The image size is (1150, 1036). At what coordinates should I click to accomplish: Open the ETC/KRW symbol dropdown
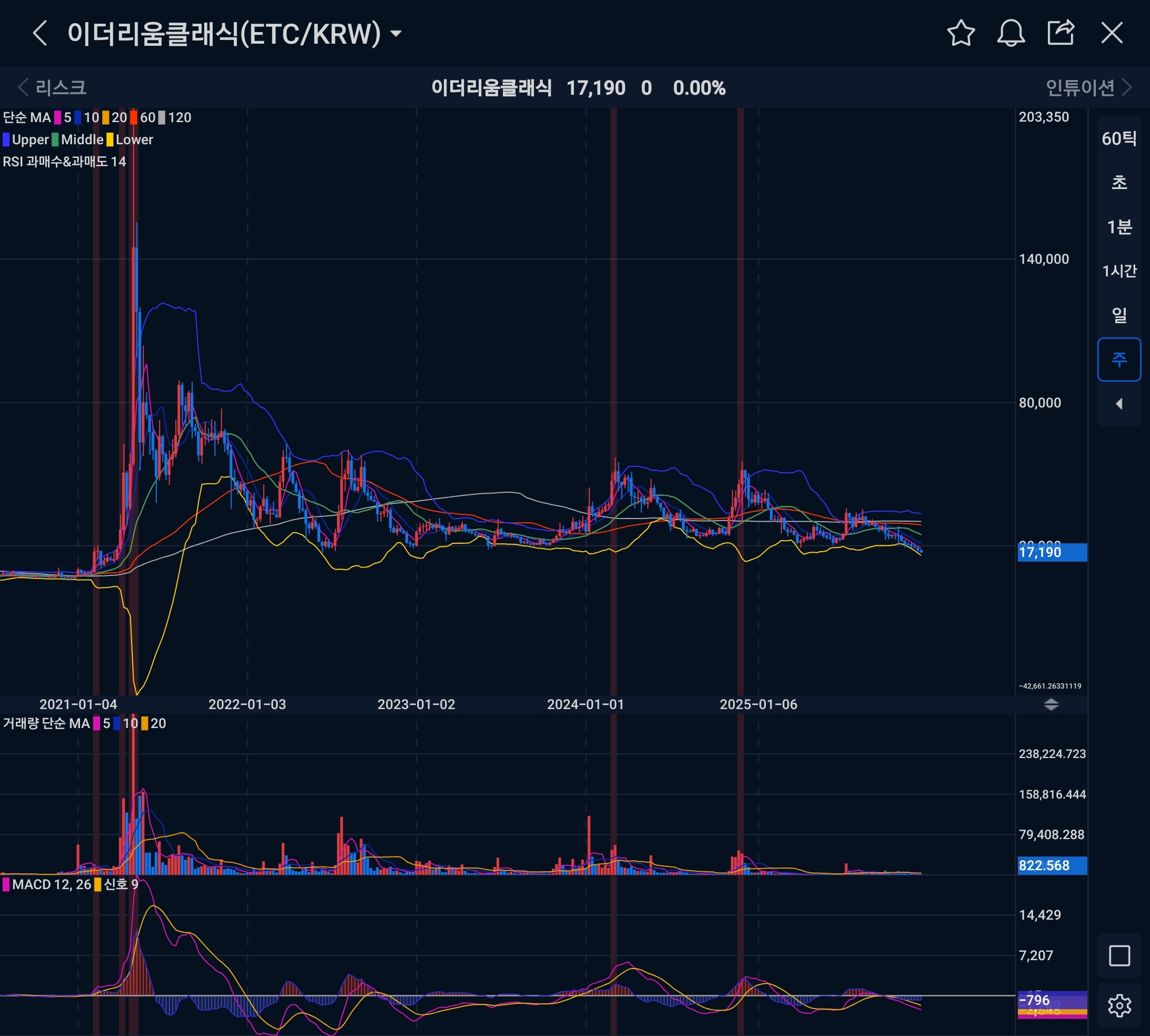click(396, 34)
